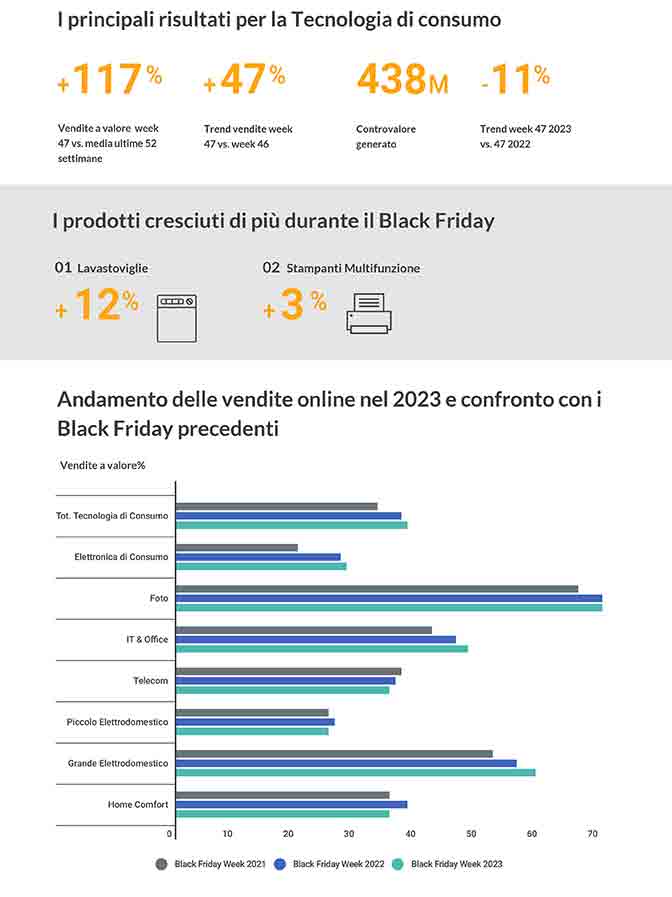The height and width of the screenshot is (897, 672).
Task: Click the Foto 2021 grey bar
Action: click(376, 589)
